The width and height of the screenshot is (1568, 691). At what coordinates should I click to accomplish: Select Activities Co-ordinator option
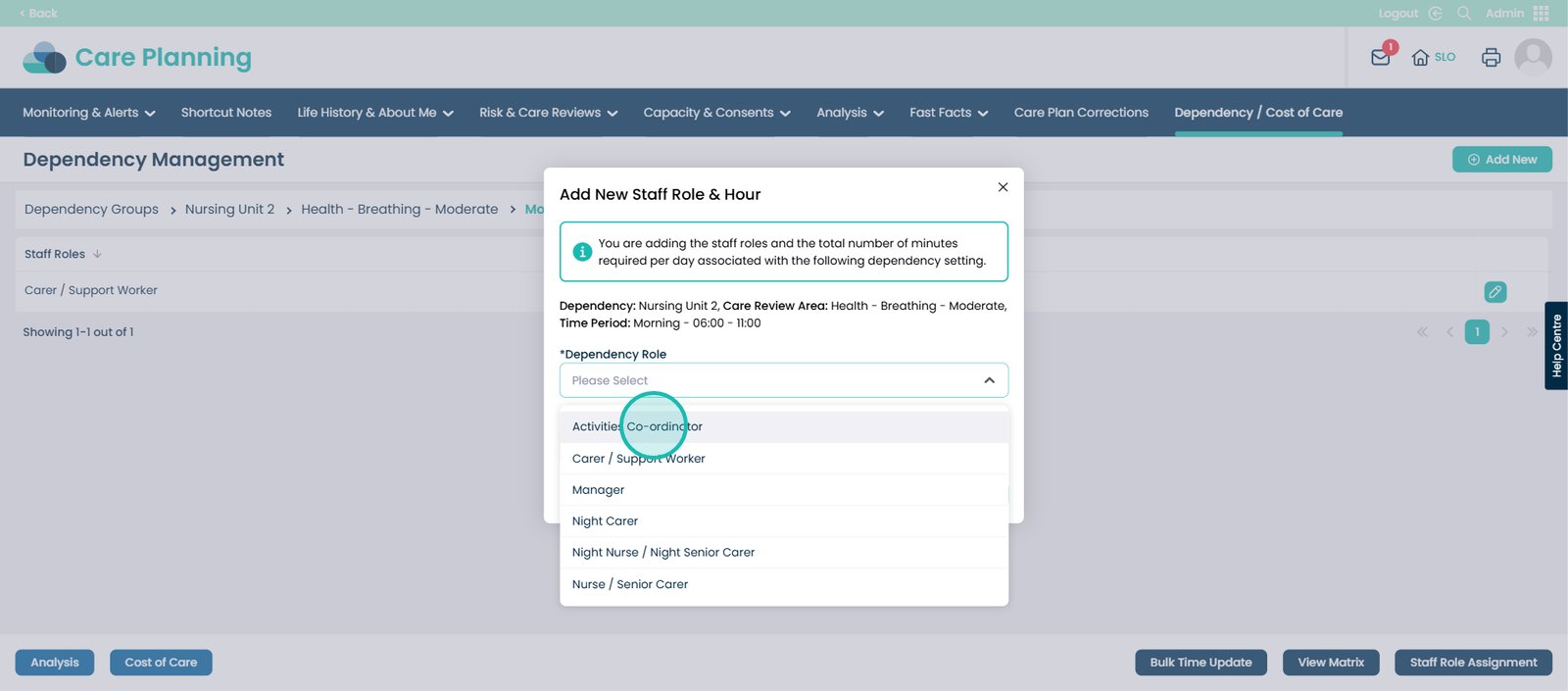(637, 427)
